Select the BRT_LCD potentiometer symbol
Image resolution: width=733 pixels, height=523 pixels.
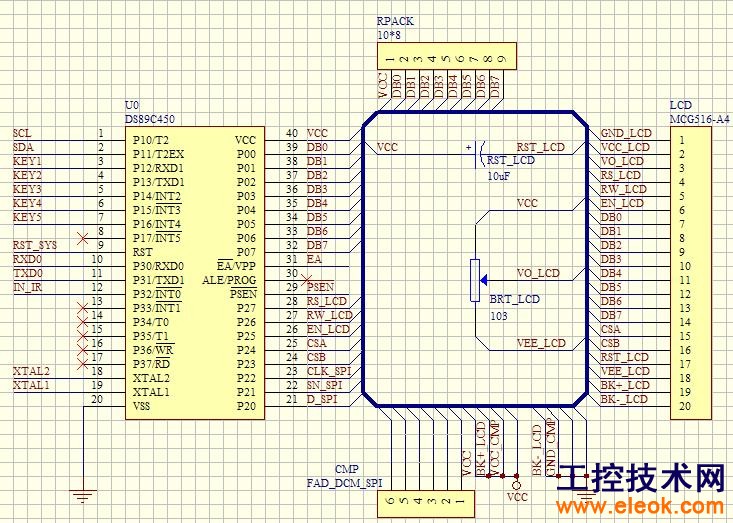[475, 280]
